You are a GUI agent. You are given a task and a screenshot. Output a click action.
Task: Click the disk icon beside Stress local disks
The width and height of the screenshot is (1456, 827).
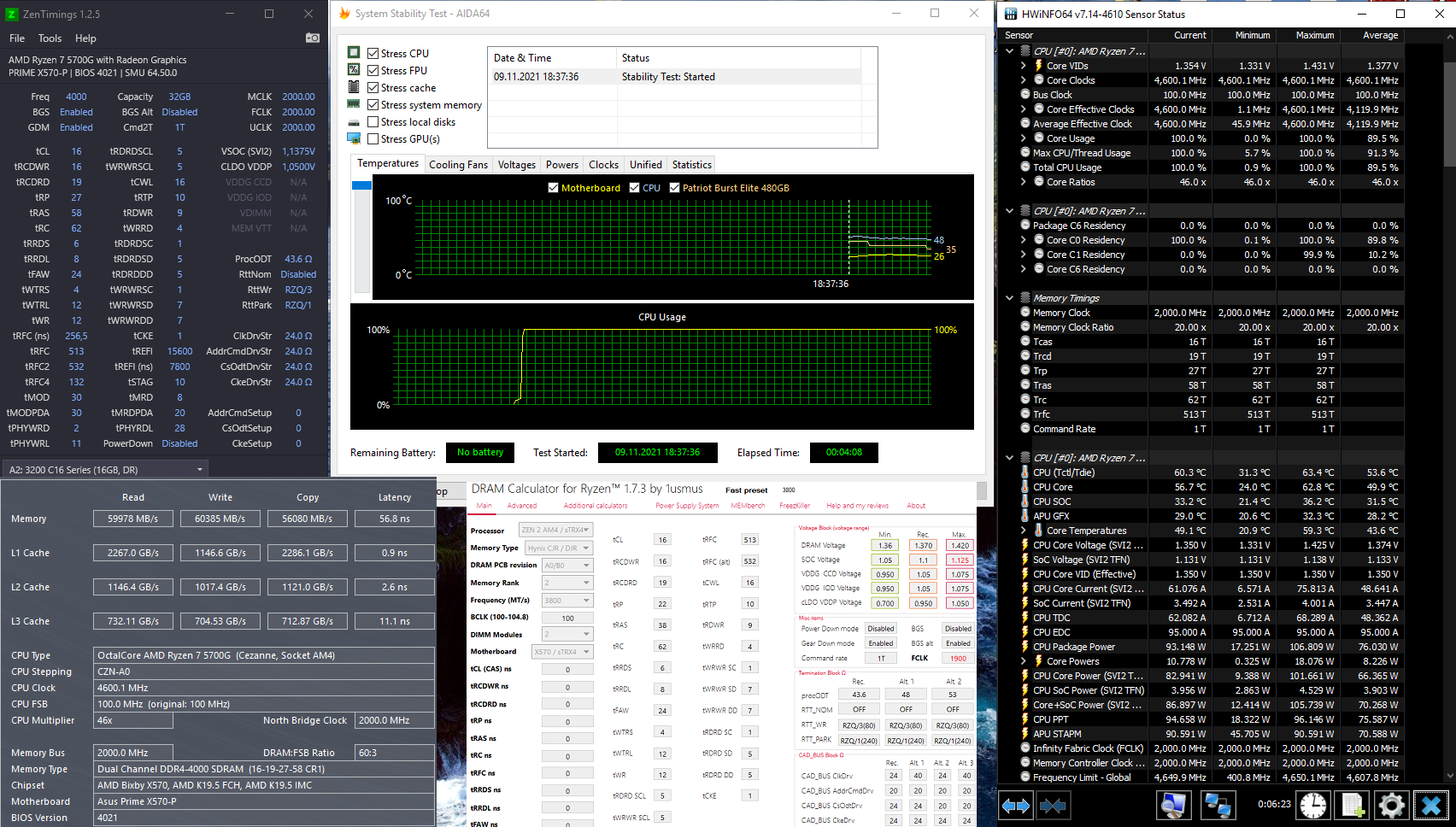[354, 122]
